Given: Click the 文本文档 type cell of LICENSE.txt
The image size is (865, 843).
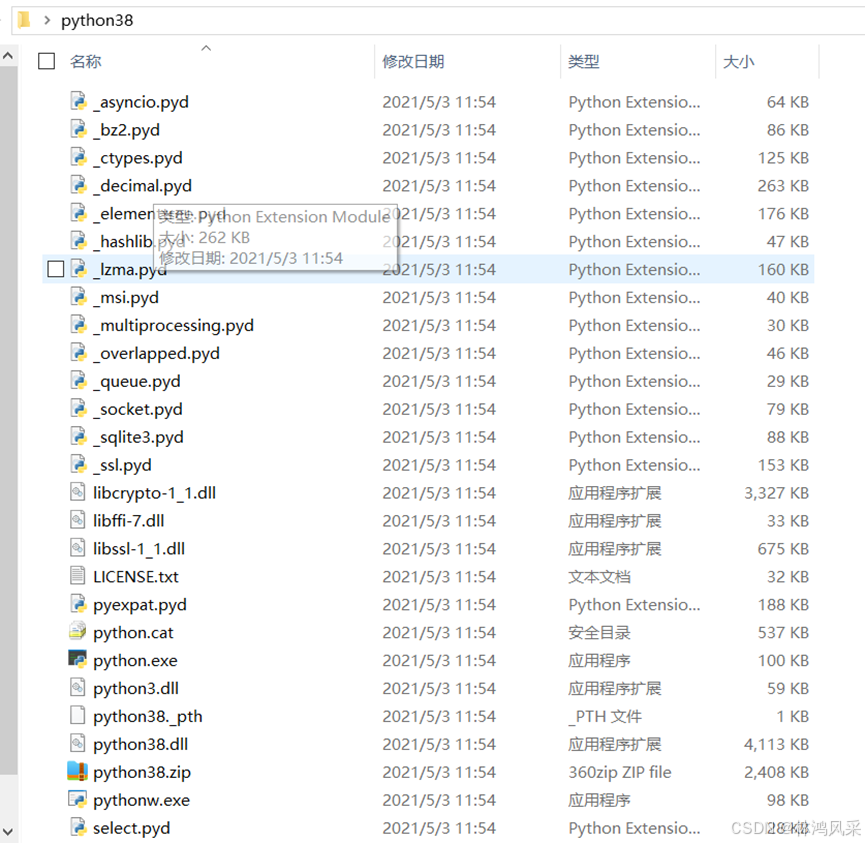Looking at the screenshot, I should point(600,577).
